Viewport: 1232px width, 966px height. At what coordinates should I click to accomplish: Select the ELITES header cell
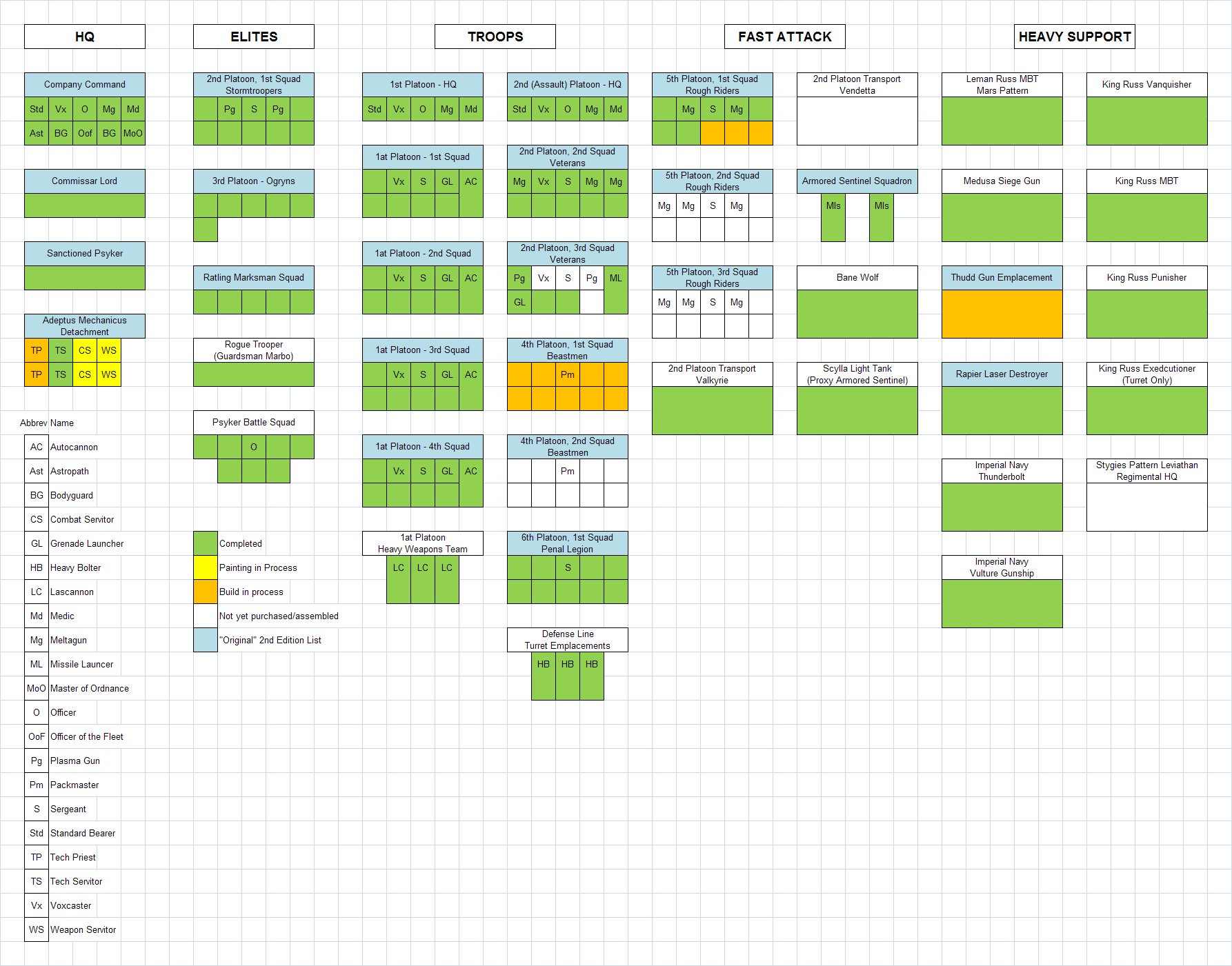pos(254,37)
